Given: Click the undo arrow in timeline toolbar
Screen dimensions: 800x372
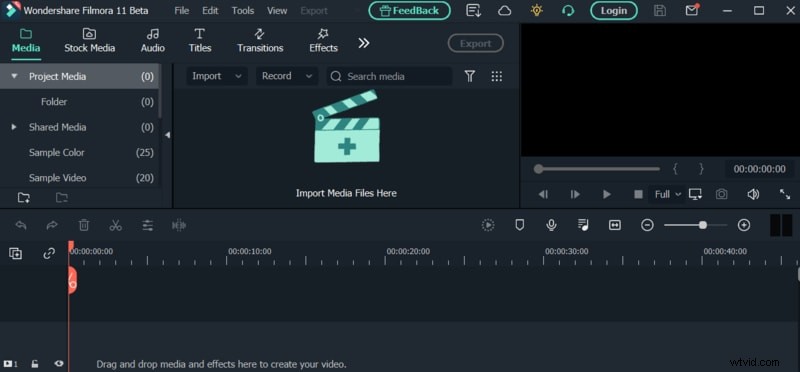Looking at the screenshot, I should (21, 225).
